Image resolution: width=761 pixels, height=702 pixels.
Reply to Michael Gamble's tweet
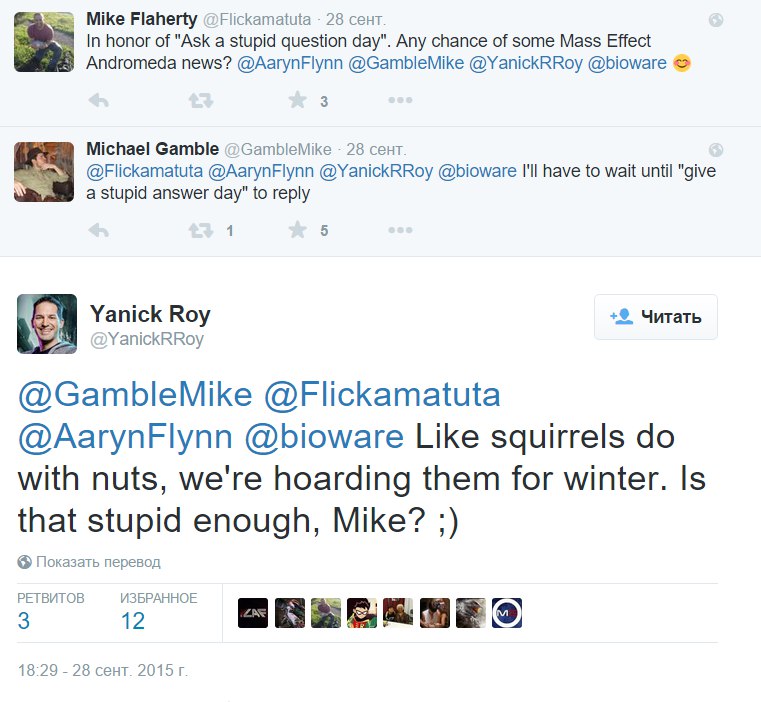point(98,231)
